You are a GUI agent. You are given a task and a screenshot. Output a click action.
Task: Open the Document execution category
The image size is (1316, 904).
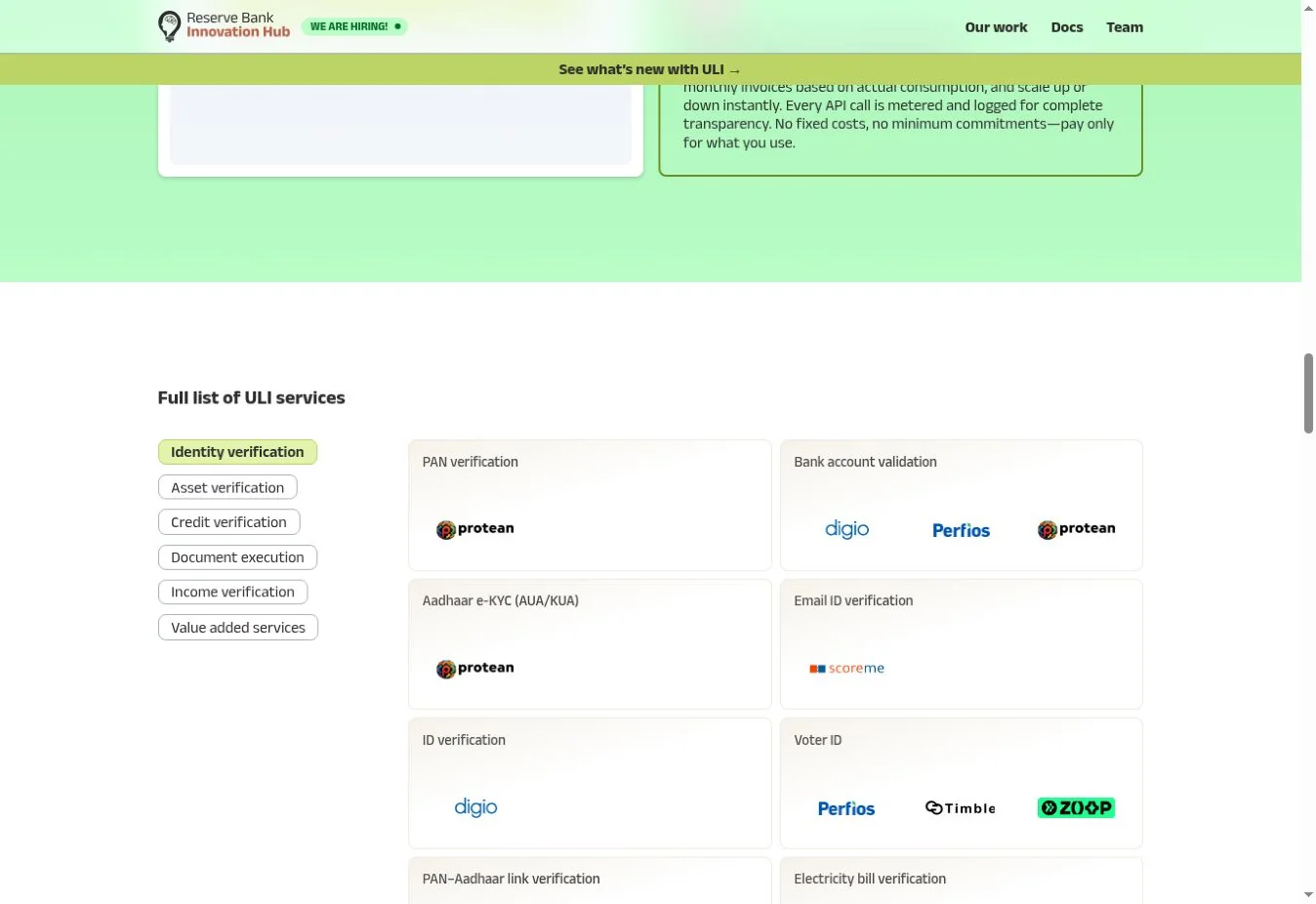point(237,557)
